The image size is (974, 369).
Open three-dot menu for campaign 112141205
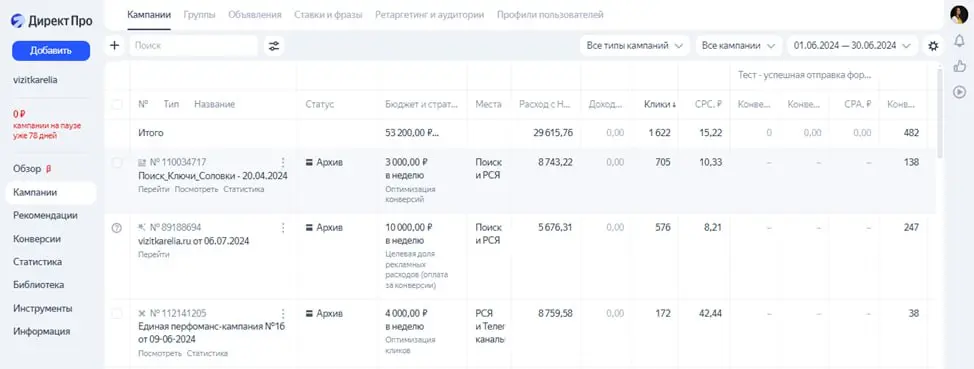tap(283, 314)
